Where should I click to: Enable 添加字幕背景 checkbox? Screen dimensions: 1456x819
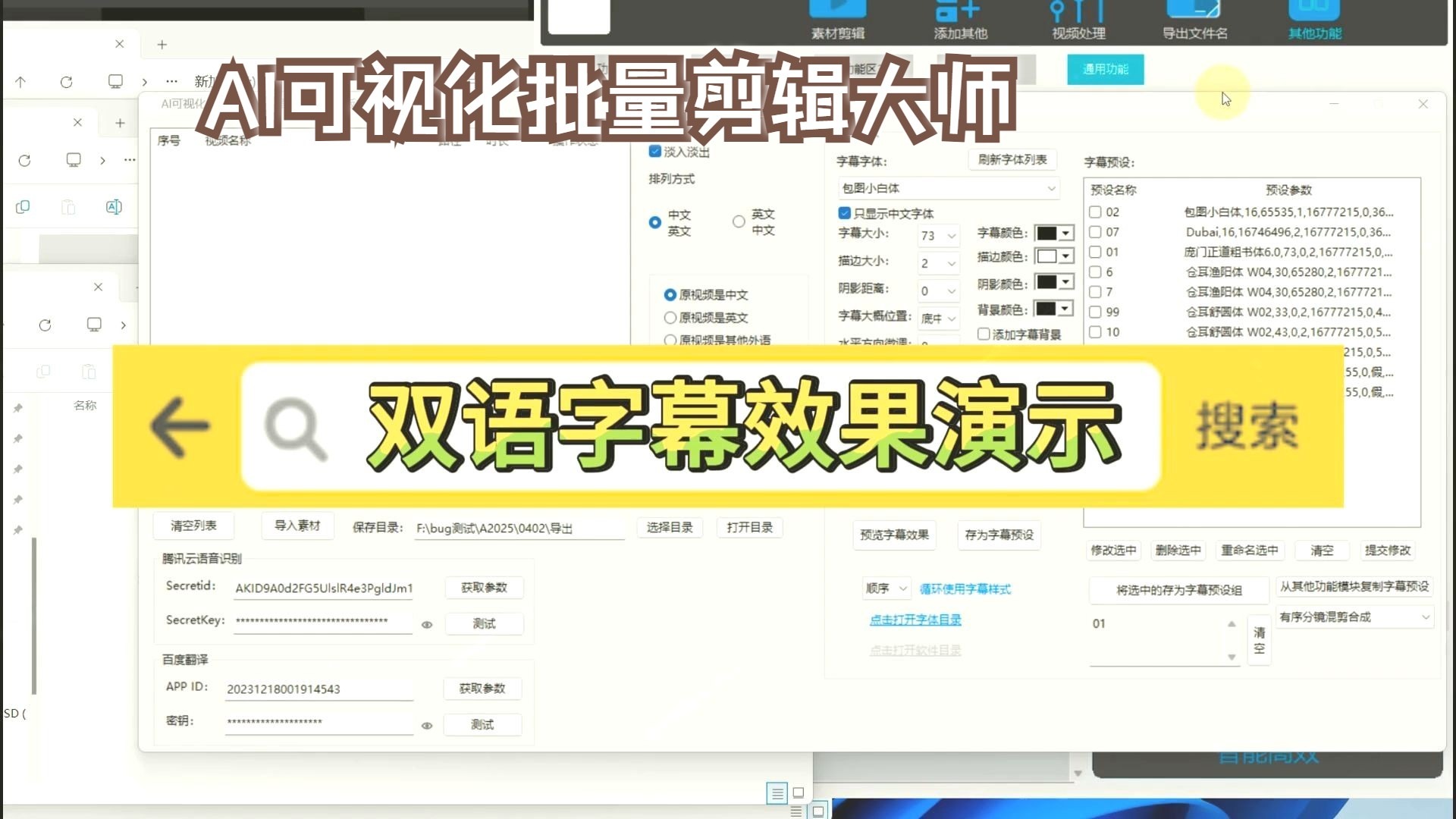984,334
